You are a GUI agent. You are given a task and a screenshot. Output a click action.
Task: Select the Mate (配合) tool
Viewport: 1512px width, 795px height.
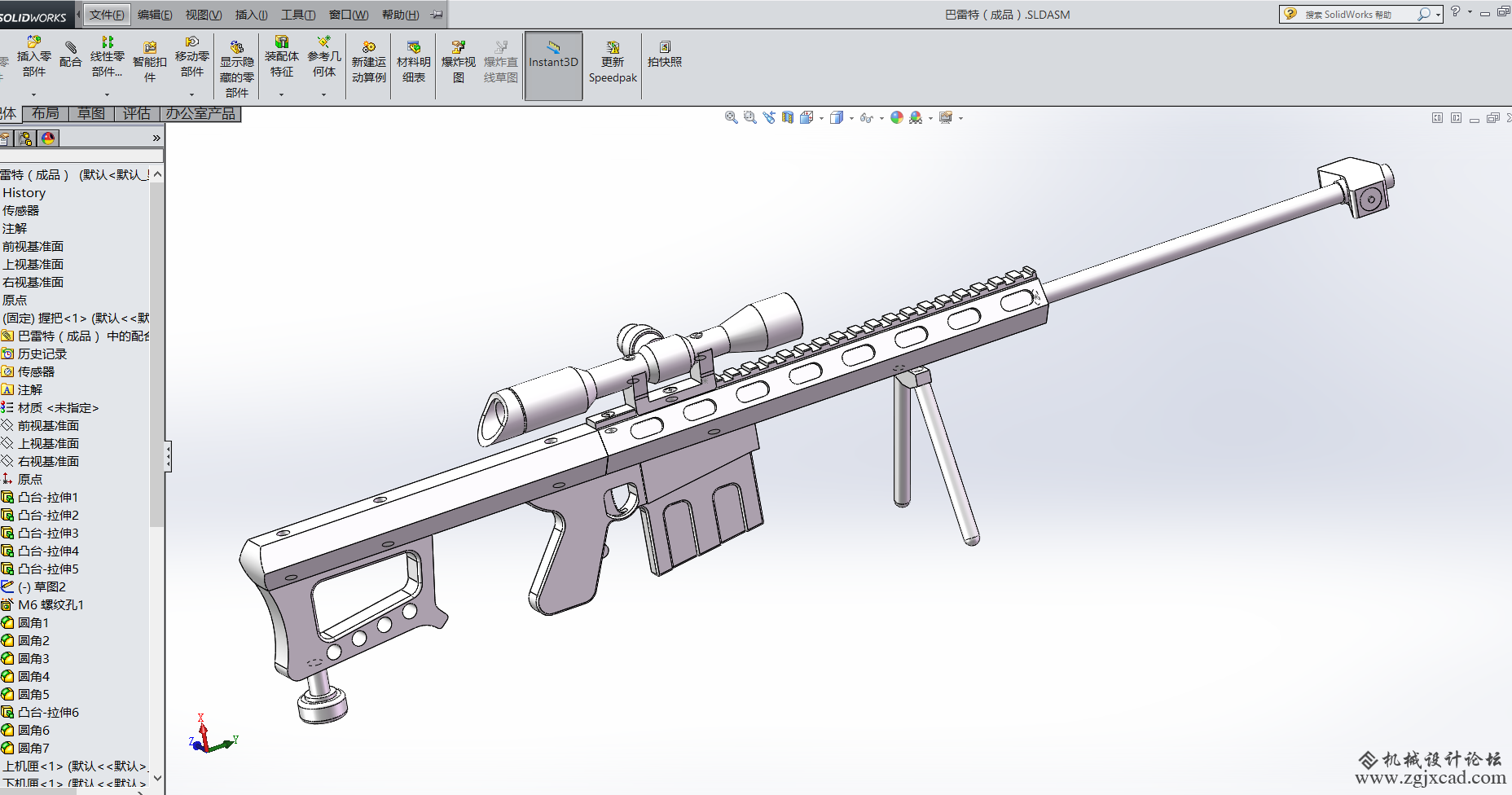[71, 55]
